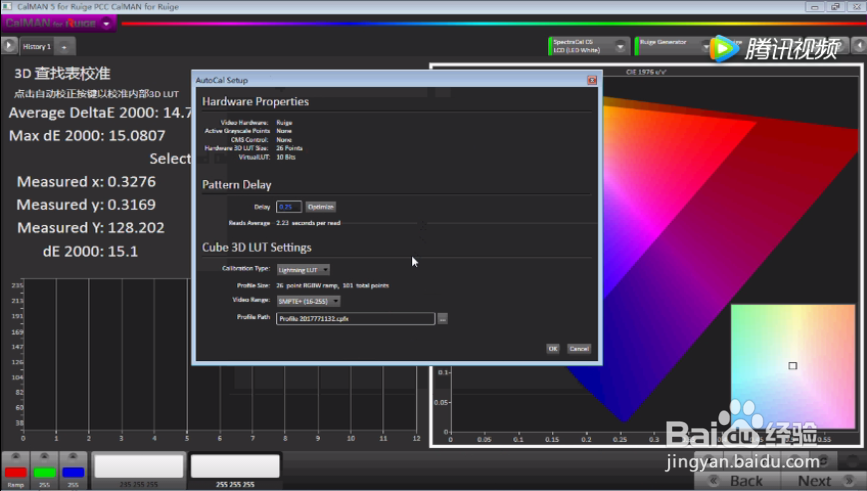Image resolution: width=867 pixels, height=491 pixels.
Task: Click the Hardware Properties heading
Action: (255, 102)
